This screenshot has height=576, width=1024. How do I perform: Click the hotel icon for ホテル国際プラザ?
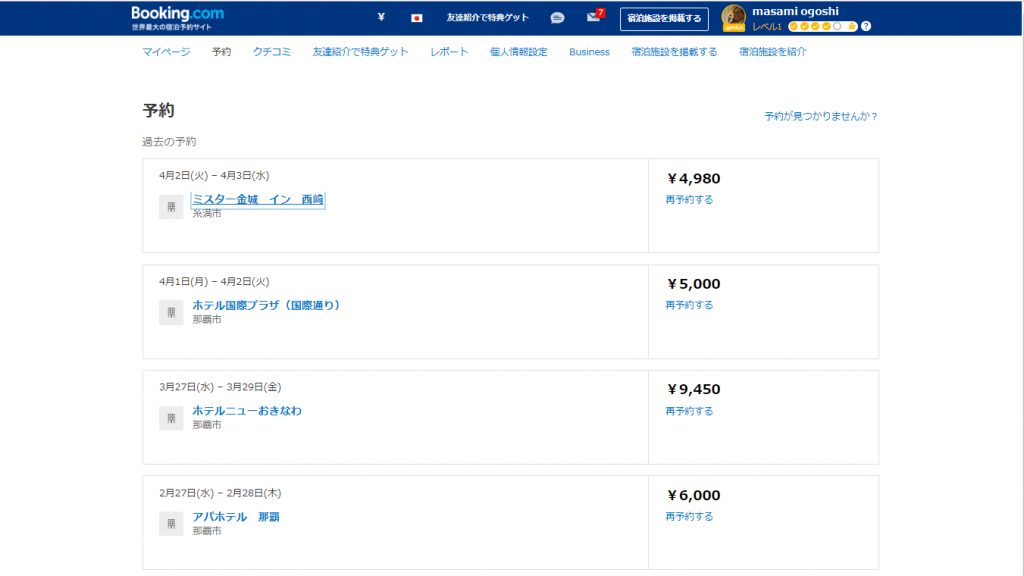tap(171, 313)
